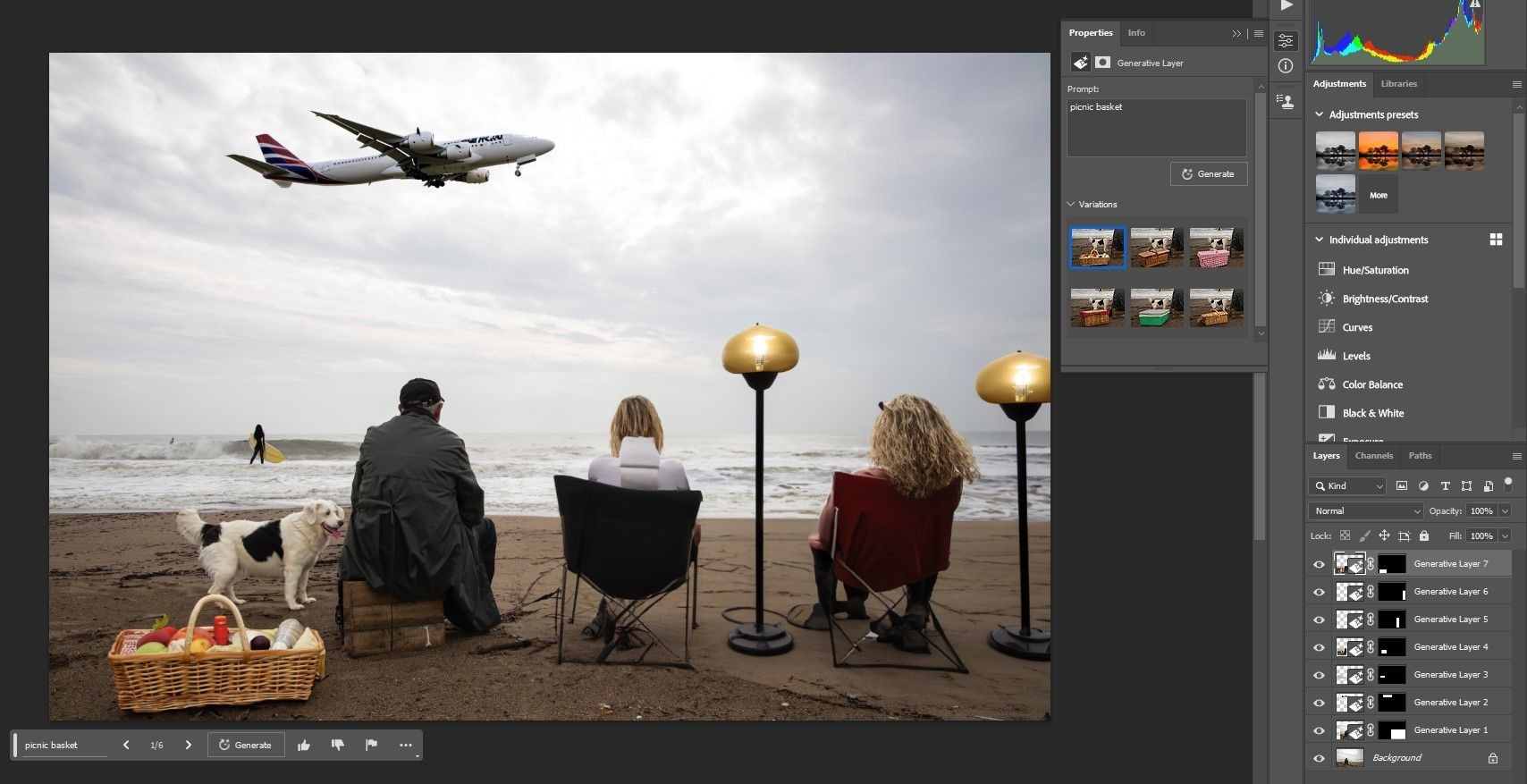1527x784 pixels.
Task: Click thumbs down icon in taskbar
Action: [338, 745]
